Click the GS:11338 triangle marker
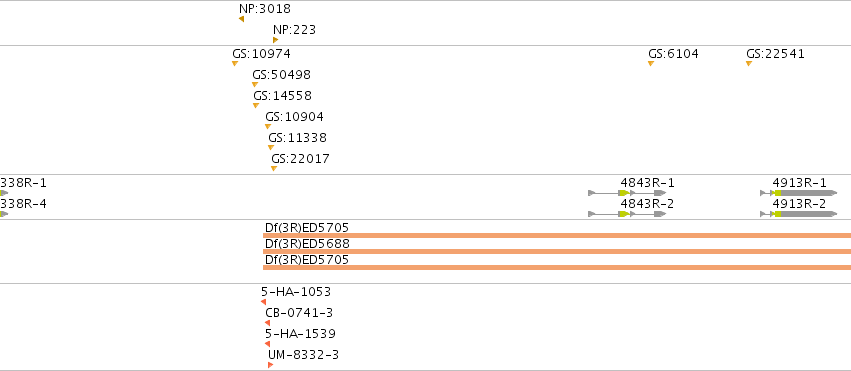 (x=271, y=148)
